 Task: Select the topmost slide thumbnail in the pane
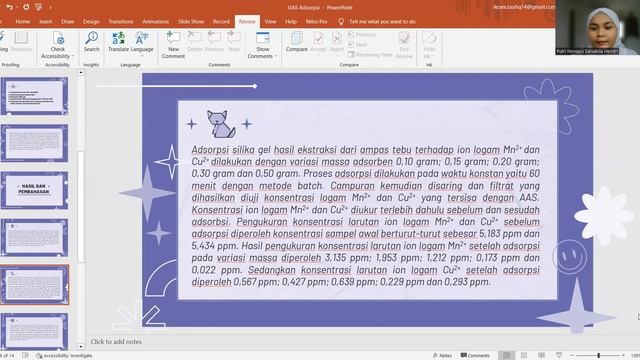tap(34, 96)
